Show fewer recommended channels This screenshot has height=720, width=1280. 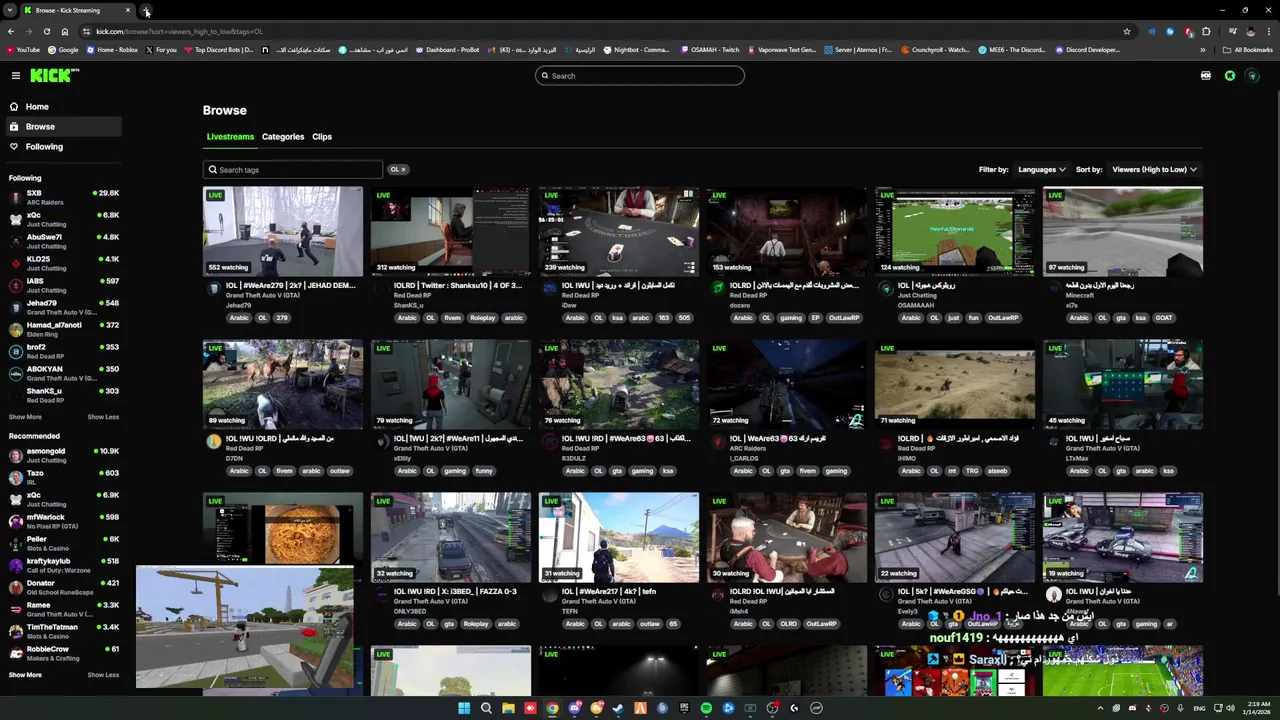pyautogui.click(x=103, y=675)
